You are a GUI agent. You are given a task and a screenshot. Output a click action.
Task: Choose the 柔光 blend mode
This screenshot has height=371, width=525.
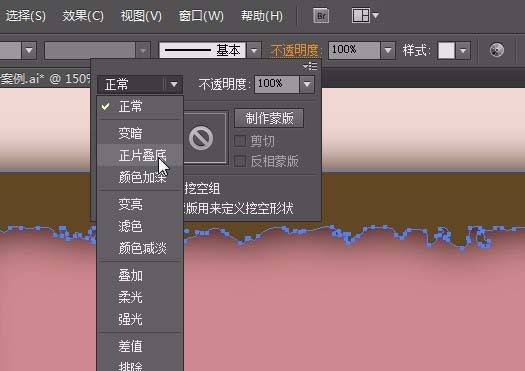click(x=140, y=297)
